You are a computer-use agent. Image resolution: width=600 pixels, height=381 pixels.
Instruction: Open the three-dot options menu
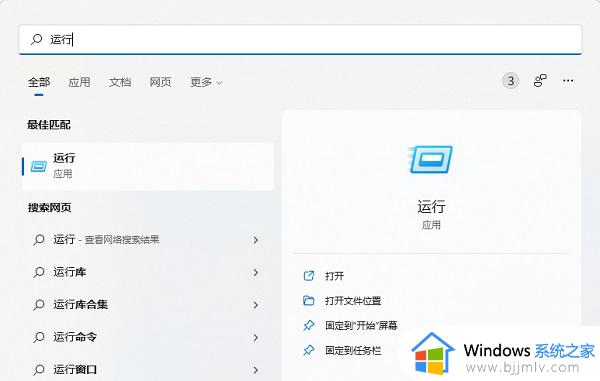click(x=568, y=81)
